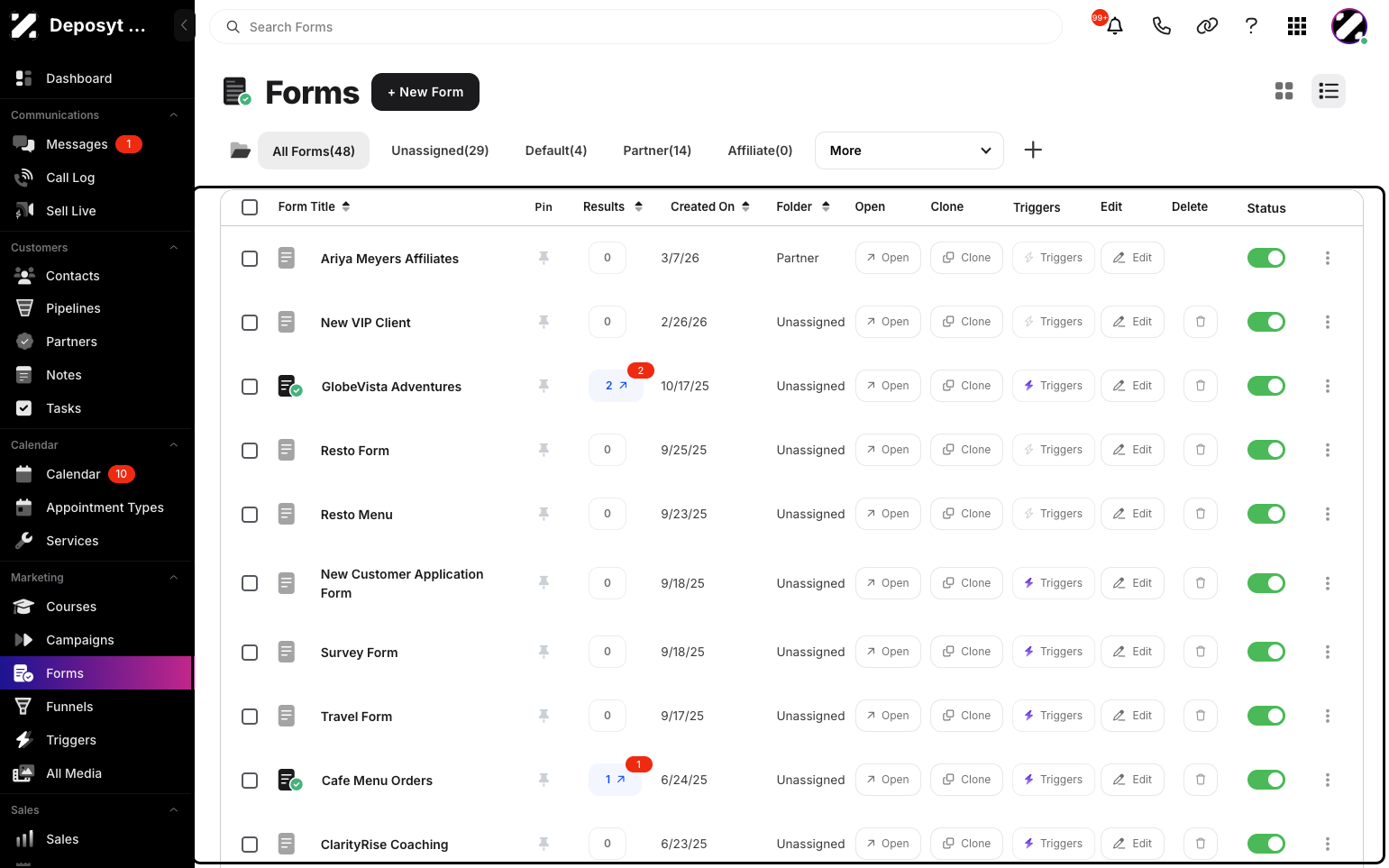Open more options for Resto Form
Screen dimensions: 1389x868
coord(1328,450)
